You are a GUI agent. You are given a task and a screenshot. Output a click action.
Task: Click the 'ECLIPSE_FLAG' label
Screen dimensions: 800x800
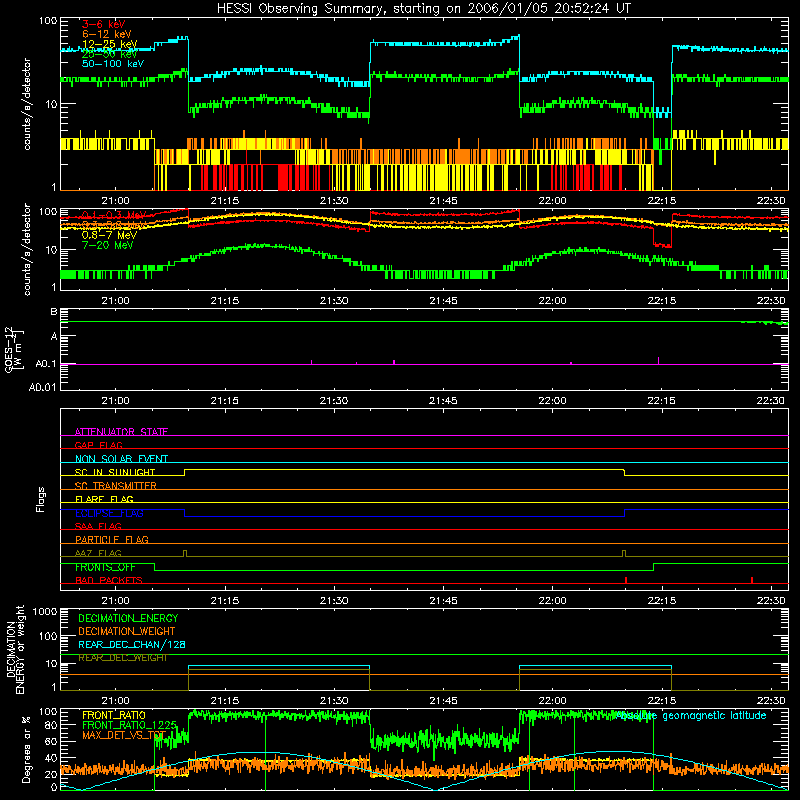(109, 513)
